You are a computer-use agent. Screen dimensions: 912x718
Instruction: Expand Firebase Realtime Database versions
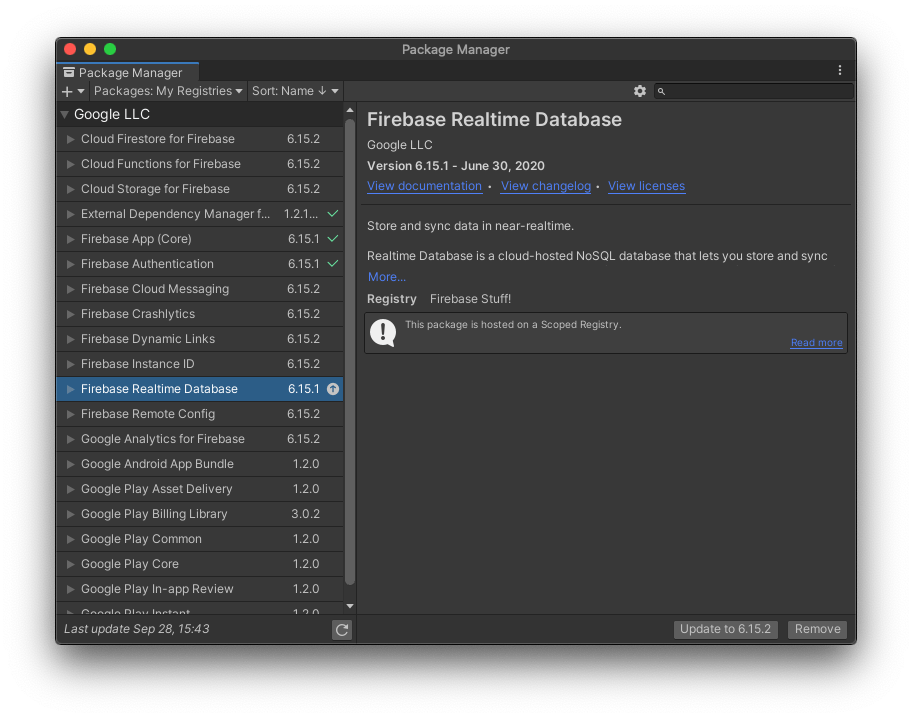click(x=70, y=390)
